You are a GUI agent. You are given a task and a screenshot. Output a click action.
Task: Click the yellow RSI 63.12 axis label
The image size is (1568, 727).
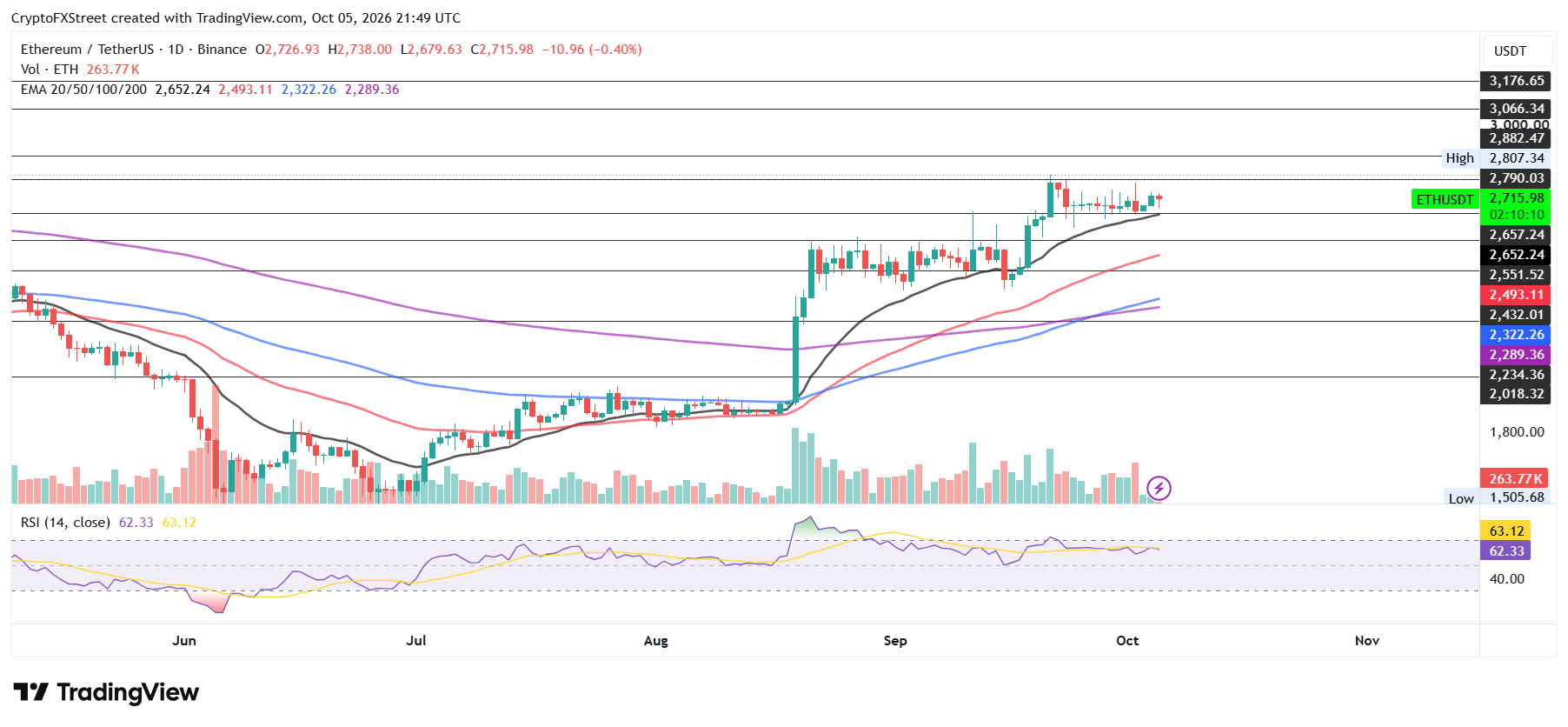(1505, 530)
